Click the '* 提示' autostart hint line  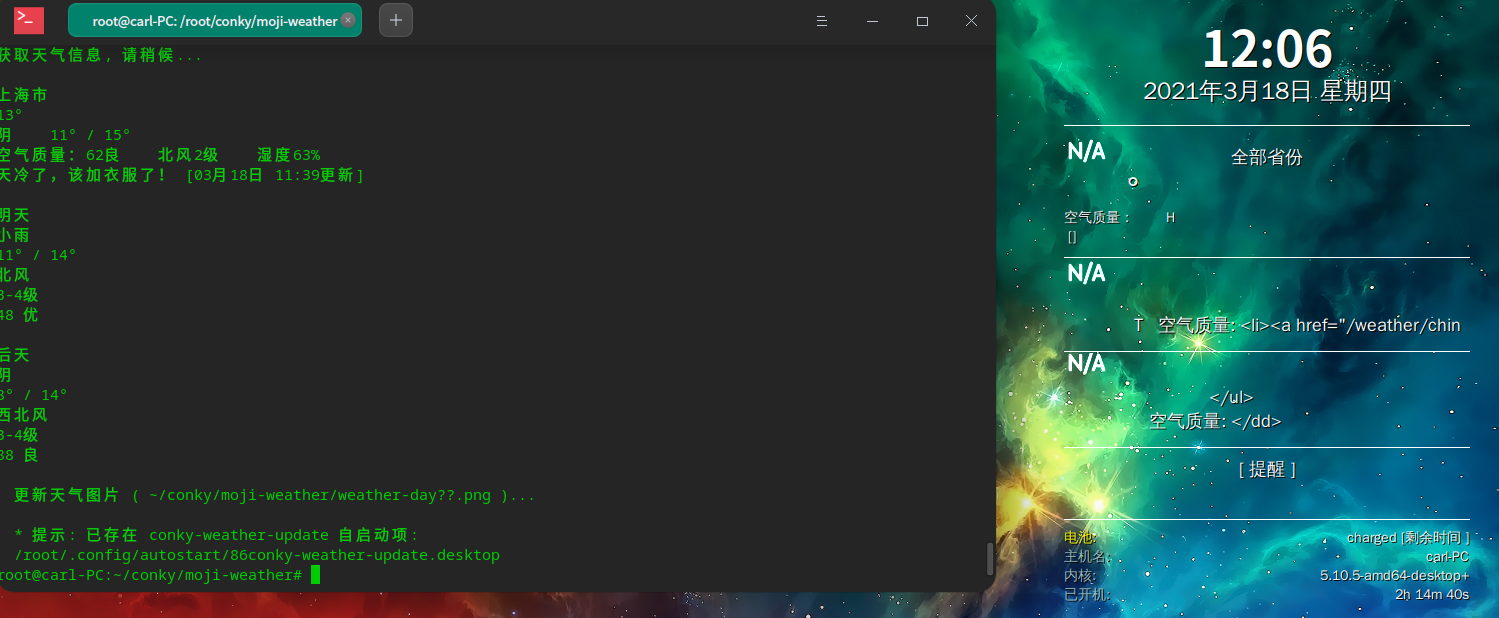[217, 535]
